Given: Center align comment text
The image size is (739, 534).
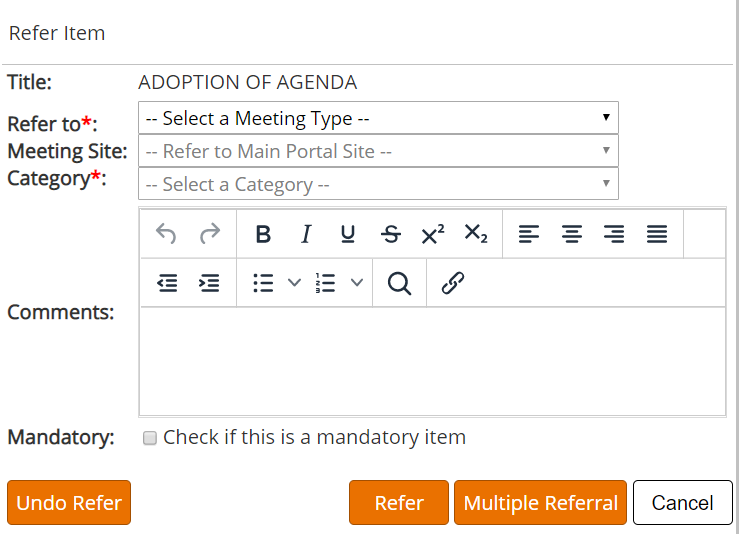Looking at the screenshot, I should (572, 234).
